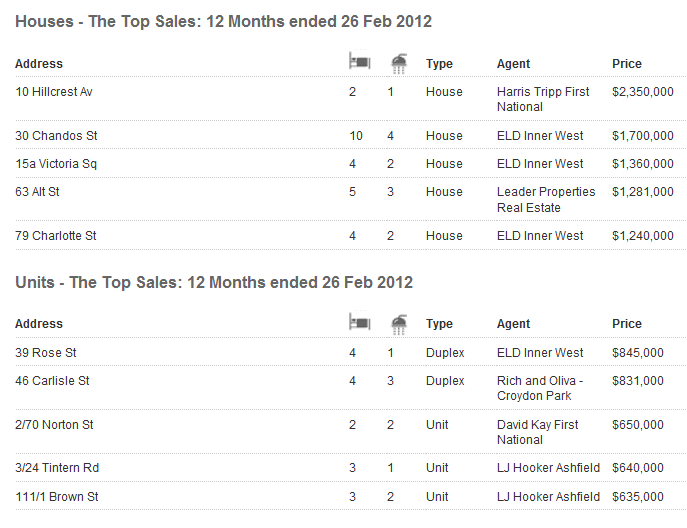Click the bedroom icon in Houses table header

click(359, 62)
